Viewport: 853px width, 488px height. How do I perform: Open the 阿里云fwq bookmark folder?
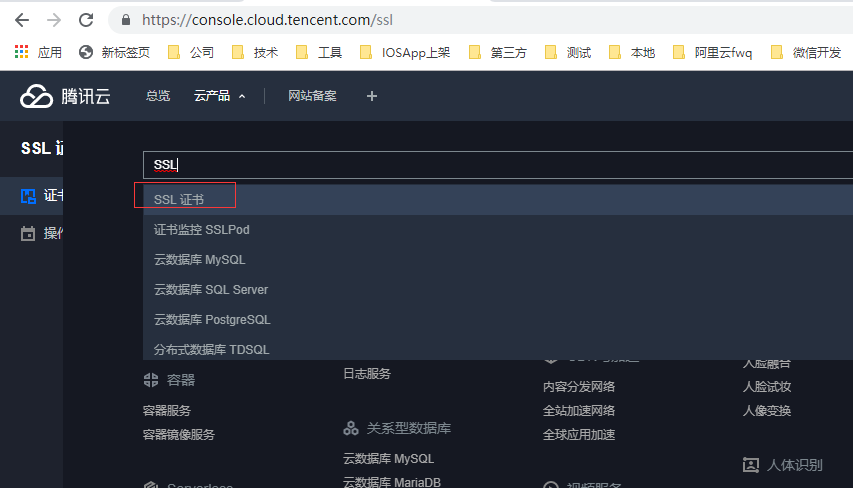(x=712, y=52)
